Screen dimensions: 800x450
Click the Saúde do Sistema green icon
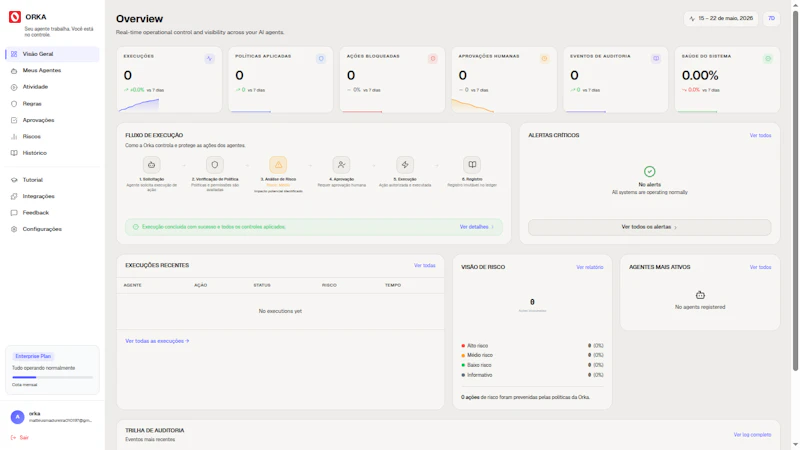coord(768,59)
